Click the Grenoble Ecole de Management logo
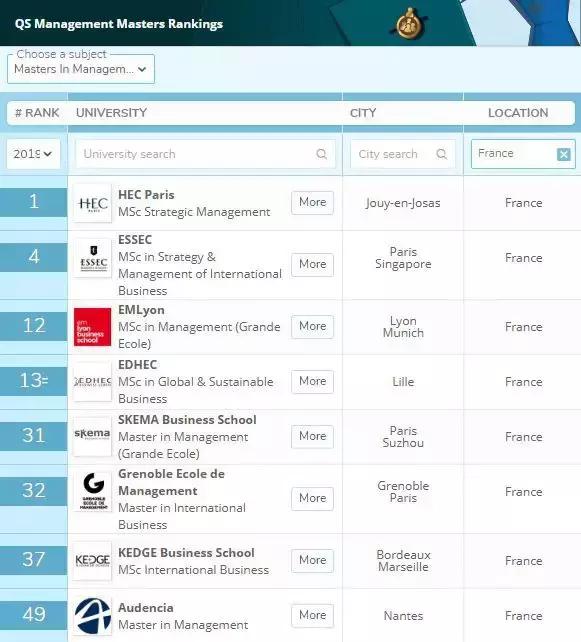Viewport: 581px width, 642px height. tap(93, 492)
